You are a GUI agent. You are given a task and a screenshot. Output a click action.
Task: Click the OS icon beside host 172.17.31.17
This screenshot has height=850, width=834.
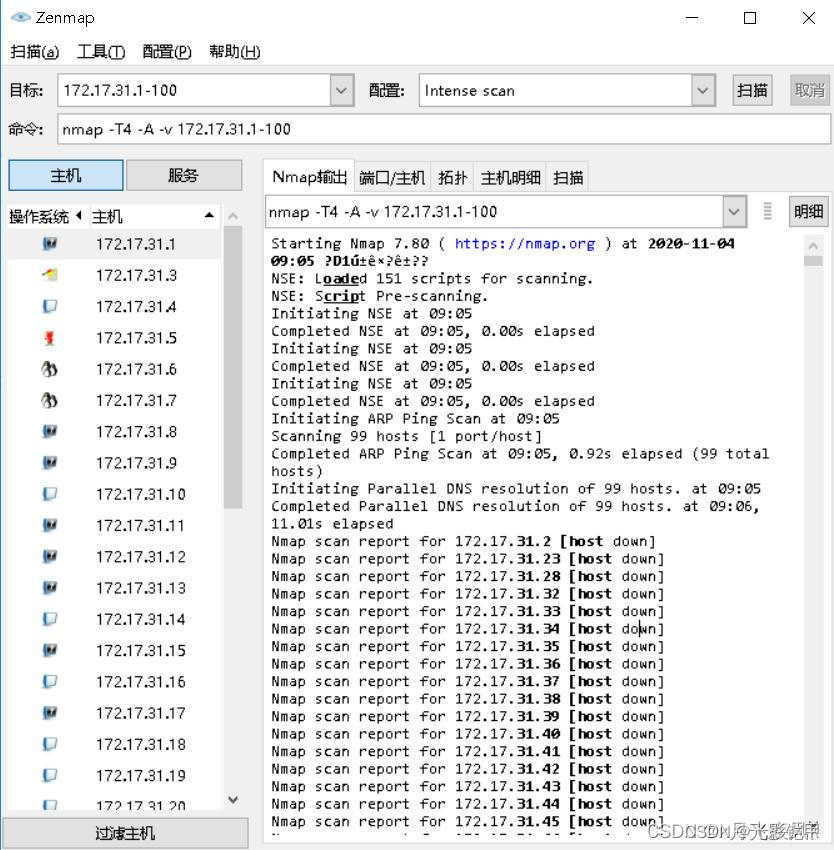coord(49,713)
